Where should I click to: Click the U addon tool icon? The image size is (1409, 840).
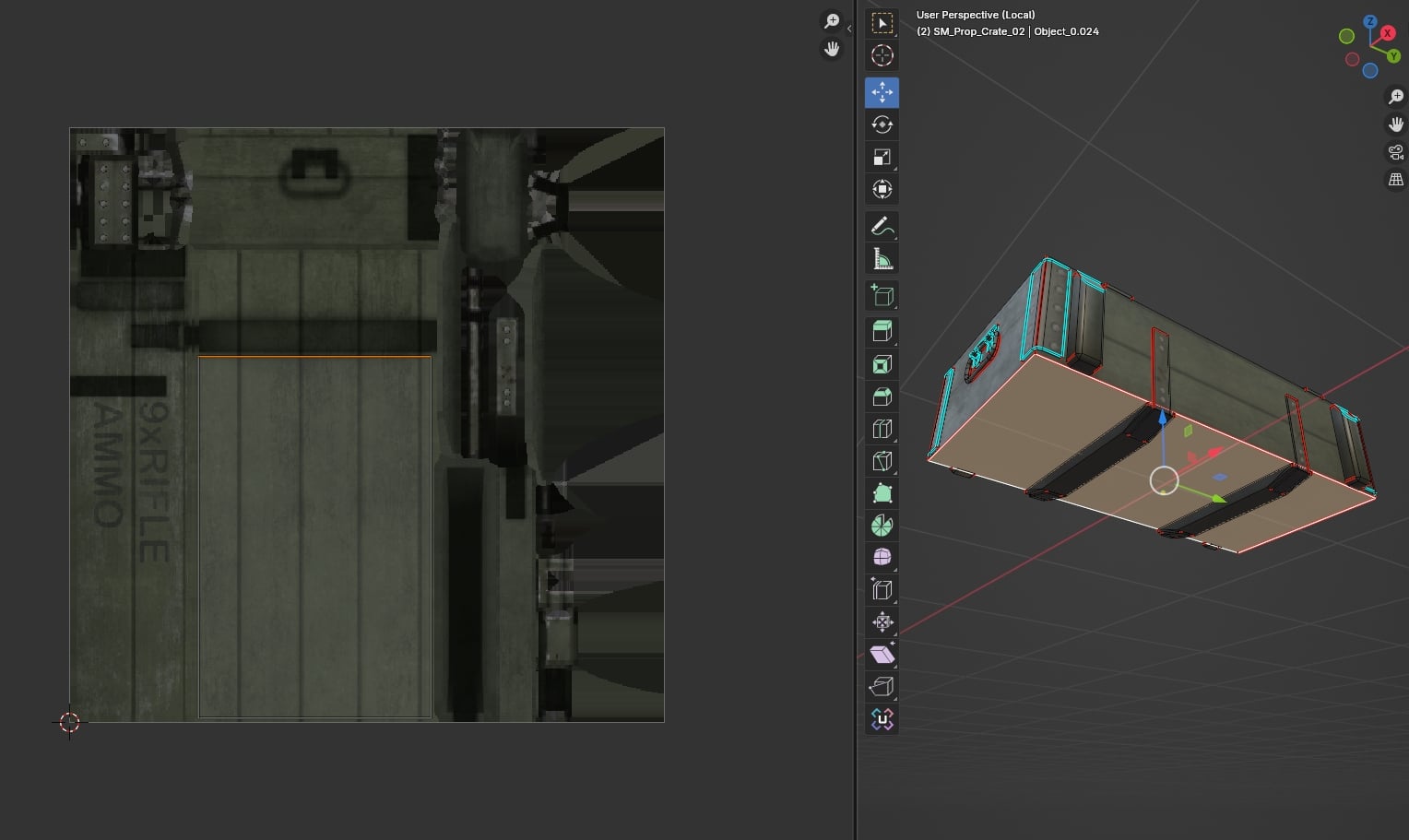[x=882, y=719]
